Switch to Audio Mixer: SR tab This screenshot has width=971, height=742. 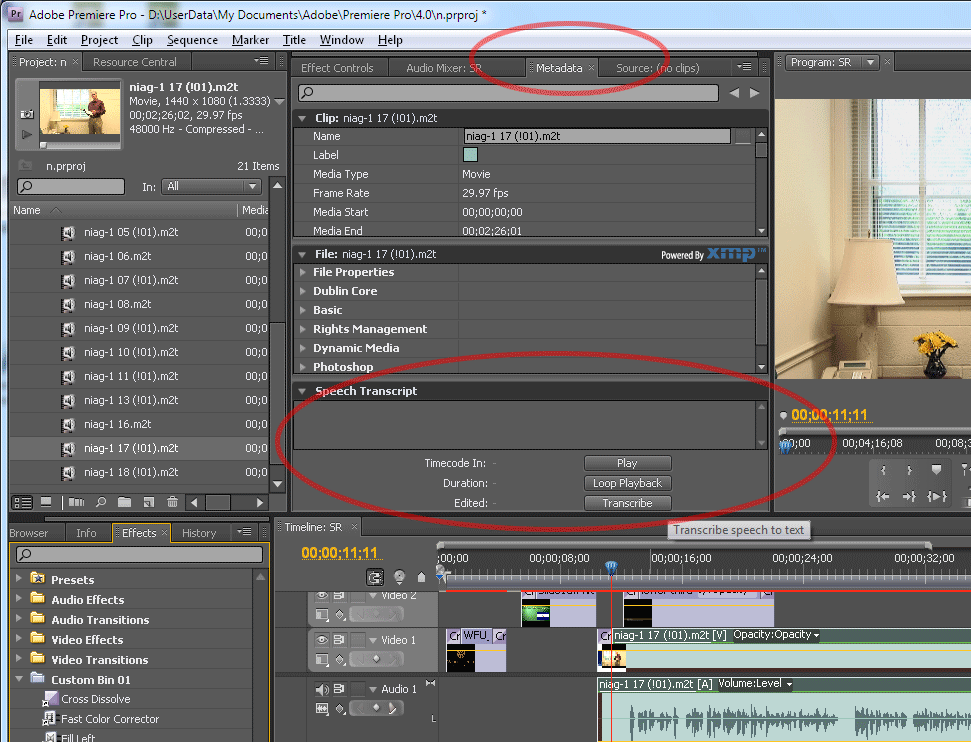(443, 68)
